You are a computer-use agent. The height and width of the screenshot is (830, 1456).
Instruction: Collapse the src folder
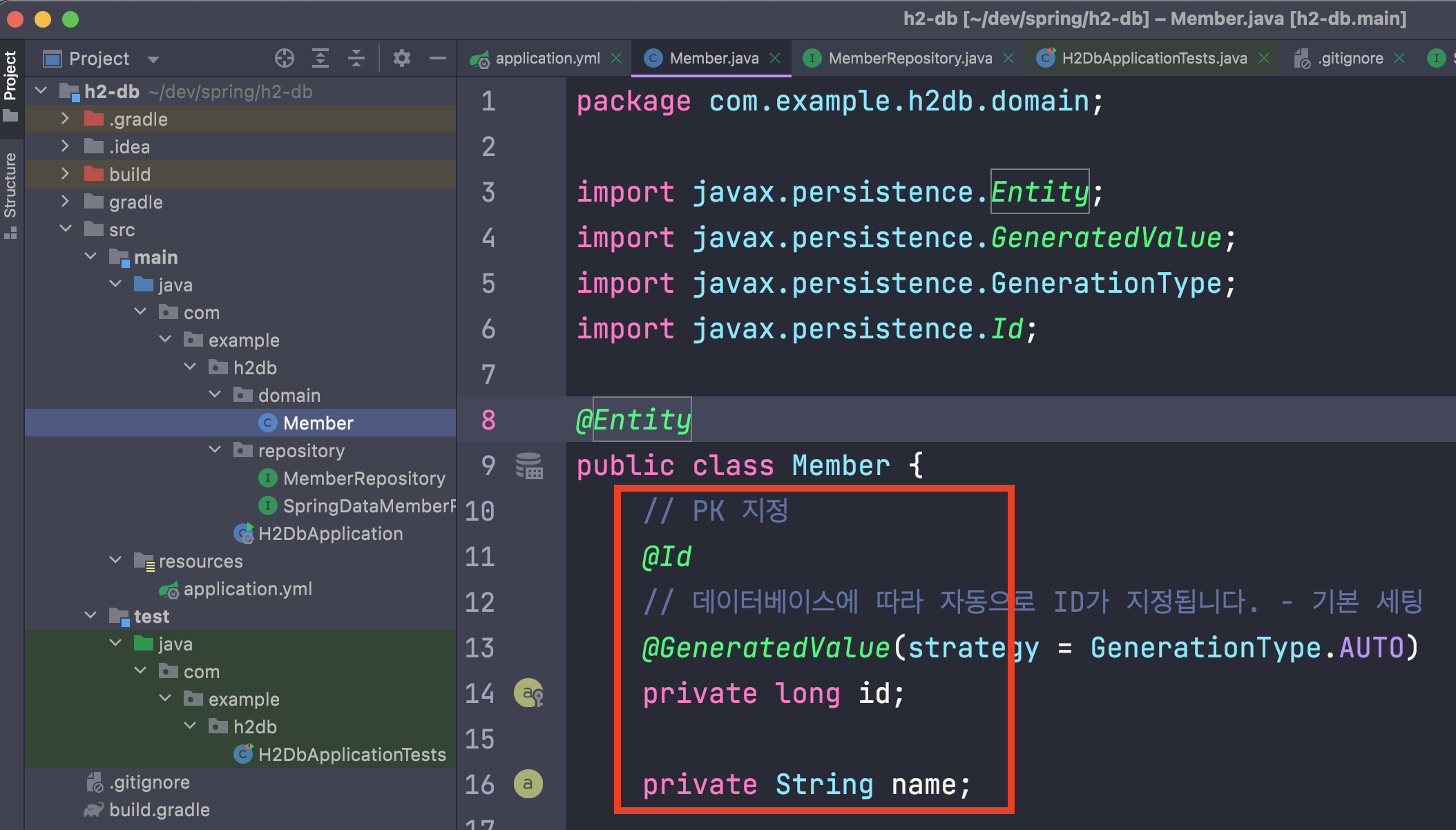[x=66, y=229]
